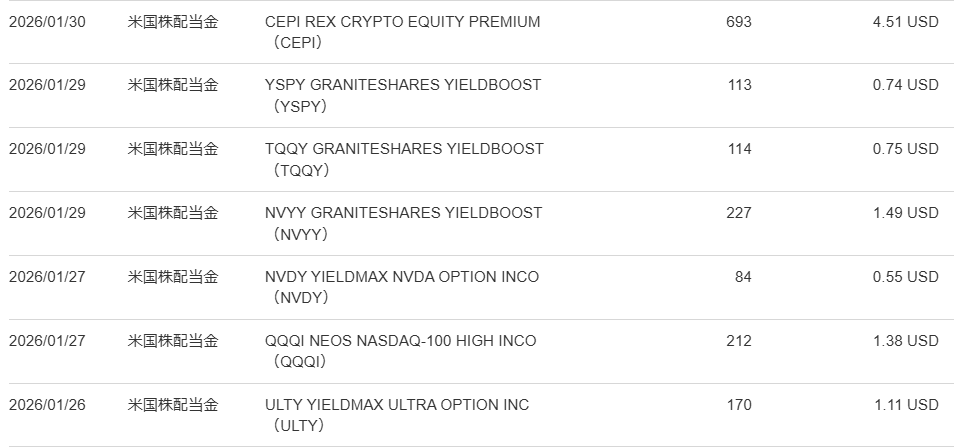This screenshot has height=447, width=954.
Task: Click the quantity 693 in CEPI row
Action: coord(739,22)
